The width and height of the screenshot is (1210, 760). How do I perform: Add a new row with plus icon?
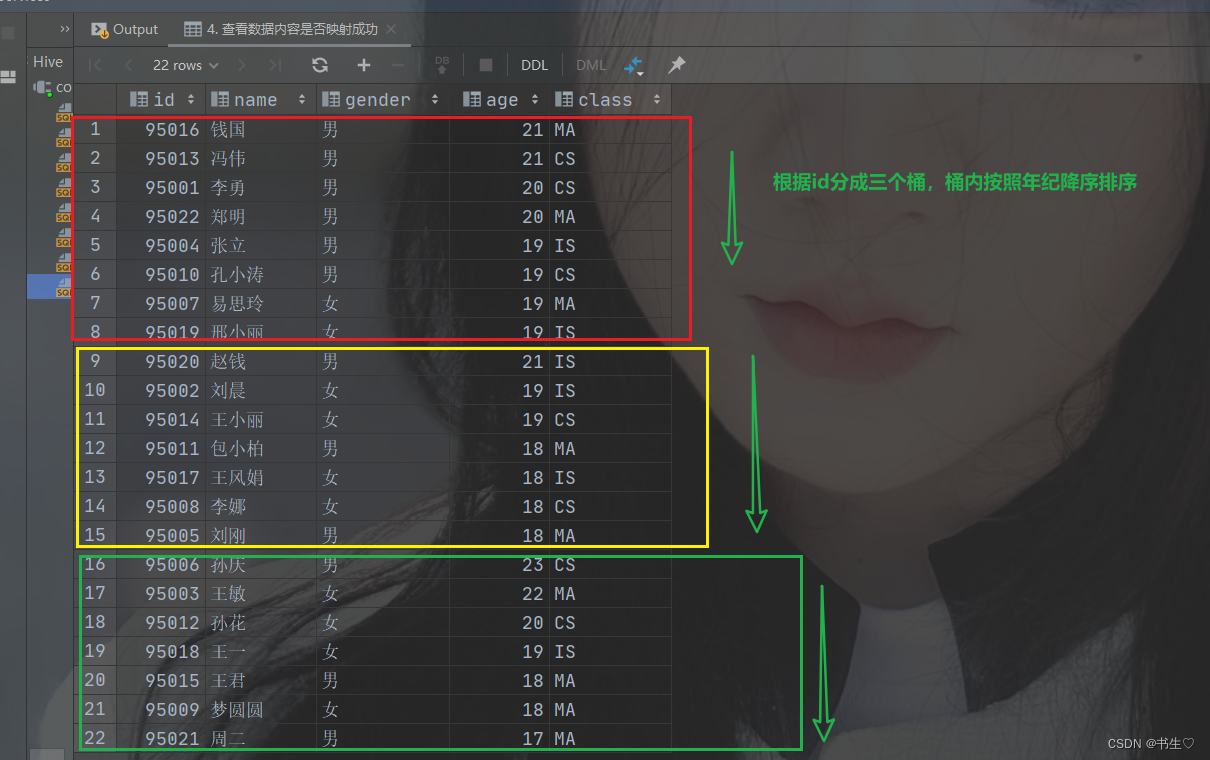tap(364, 65)
